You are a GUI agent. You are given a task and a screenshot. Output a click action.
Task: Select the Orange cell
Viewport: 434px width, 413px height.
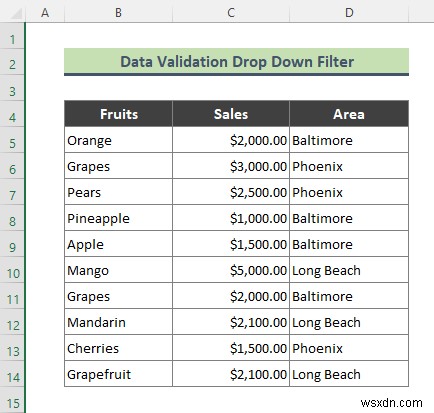118,140
